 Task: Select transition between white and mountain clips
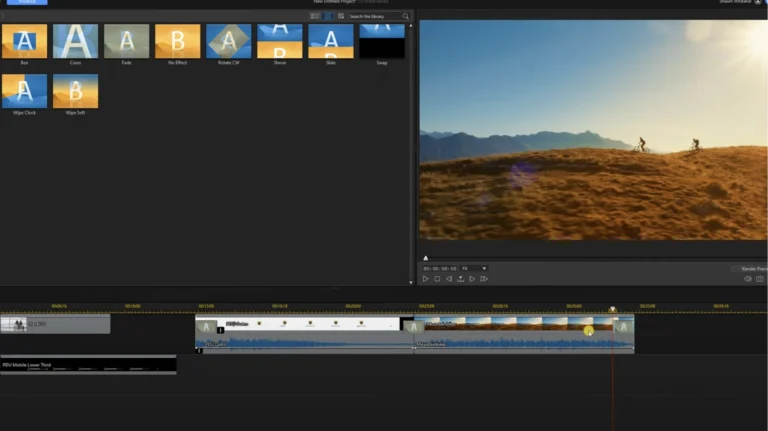pyautogui.click(x=414, y=327)
